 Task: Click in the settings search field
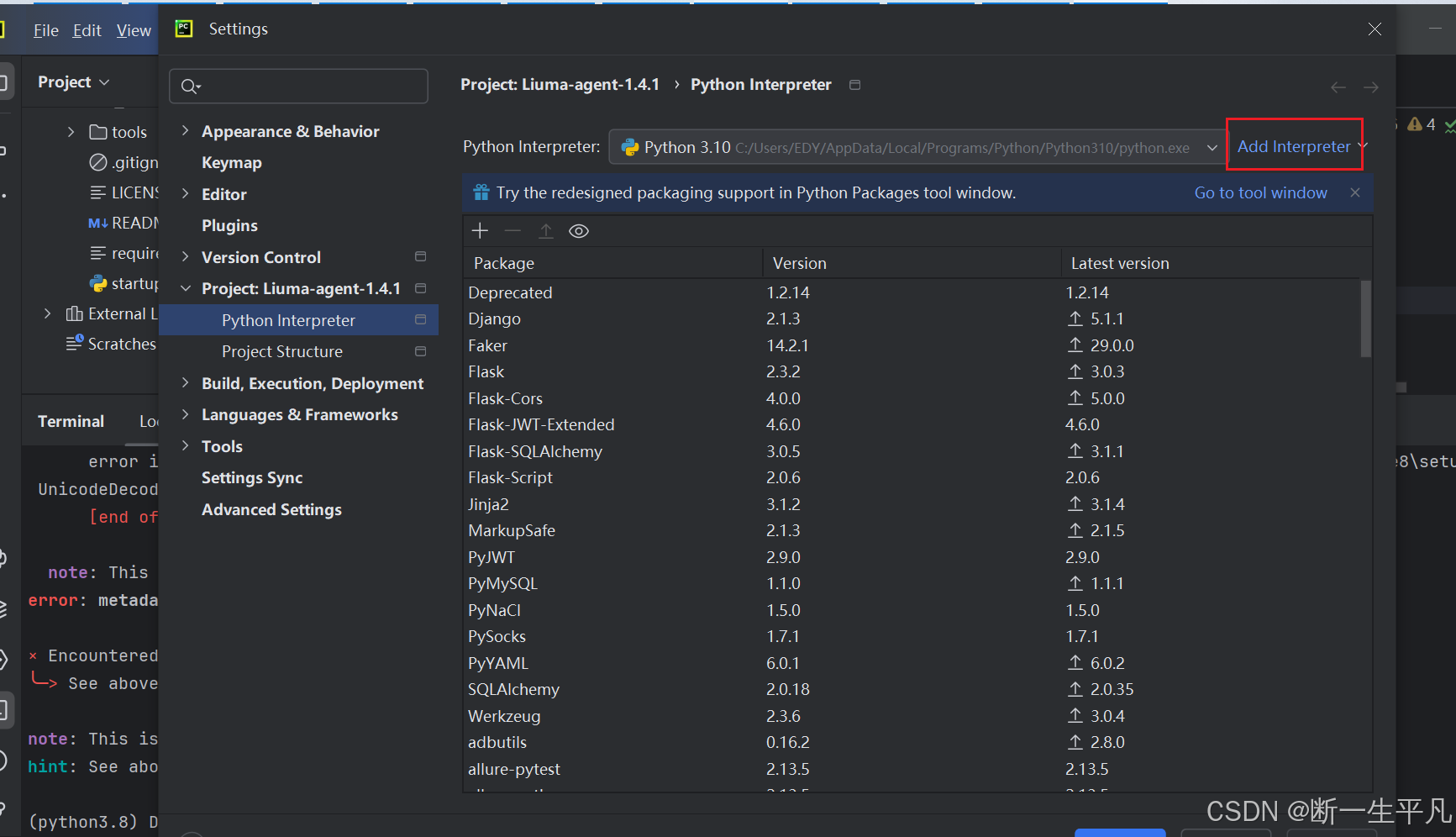(x=299, y=86)
